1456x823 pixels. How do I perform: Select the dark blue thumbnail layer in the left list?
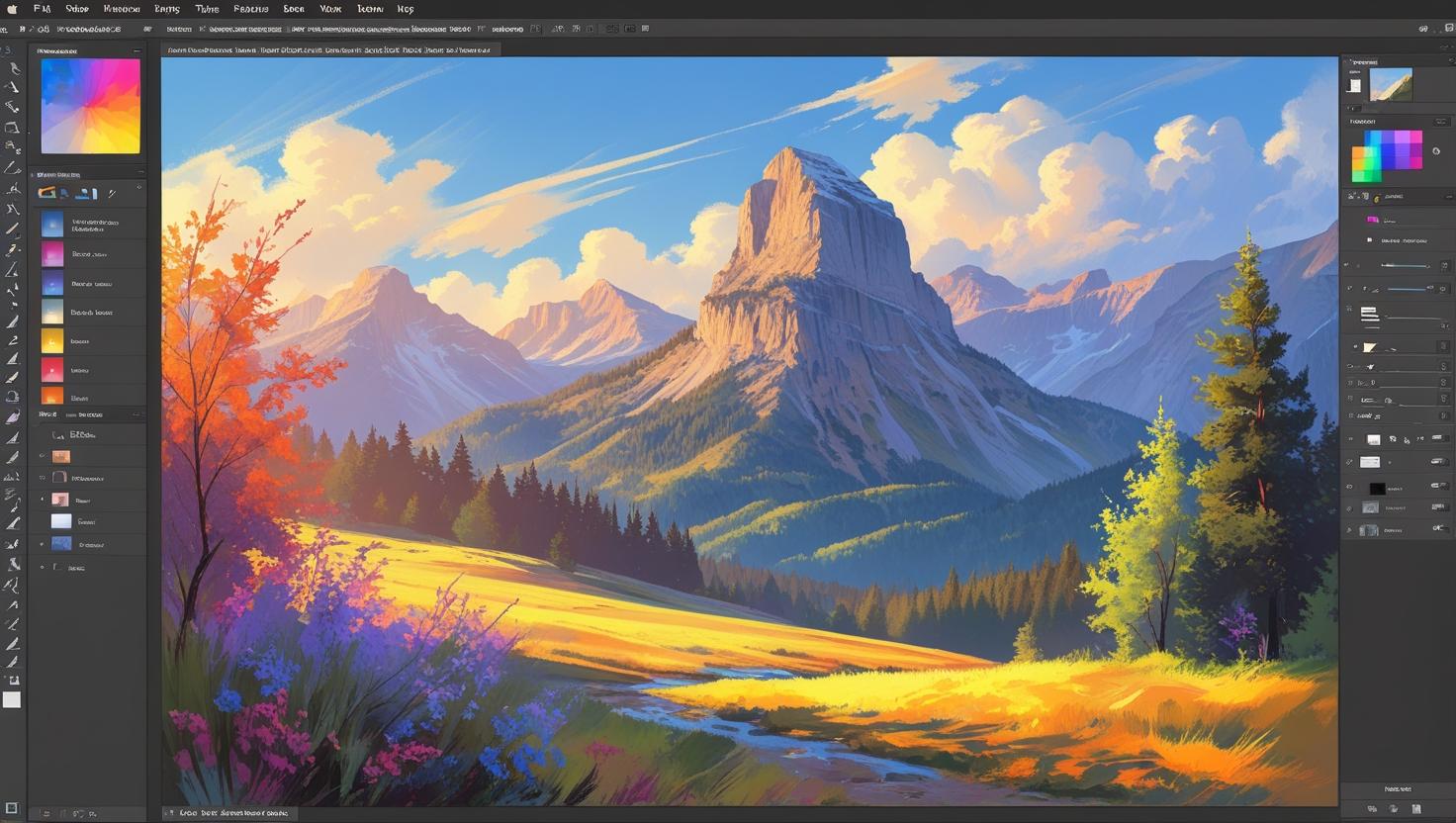(61, 544)
